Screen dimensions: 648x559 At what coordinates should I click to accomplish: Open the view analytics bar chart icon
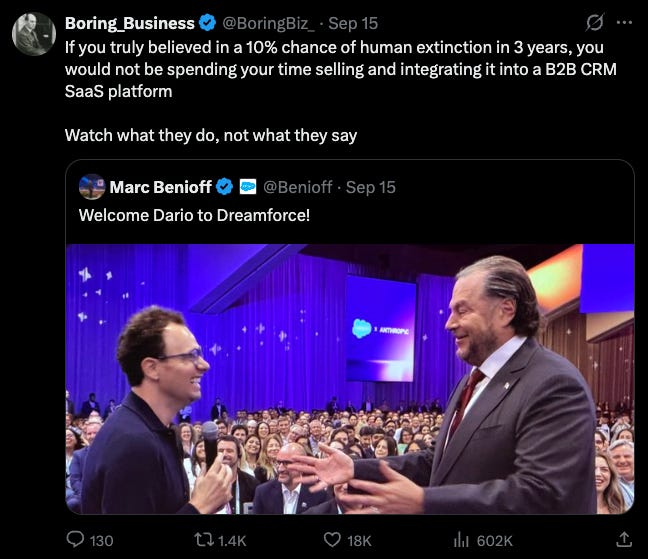tap(461, 540)
